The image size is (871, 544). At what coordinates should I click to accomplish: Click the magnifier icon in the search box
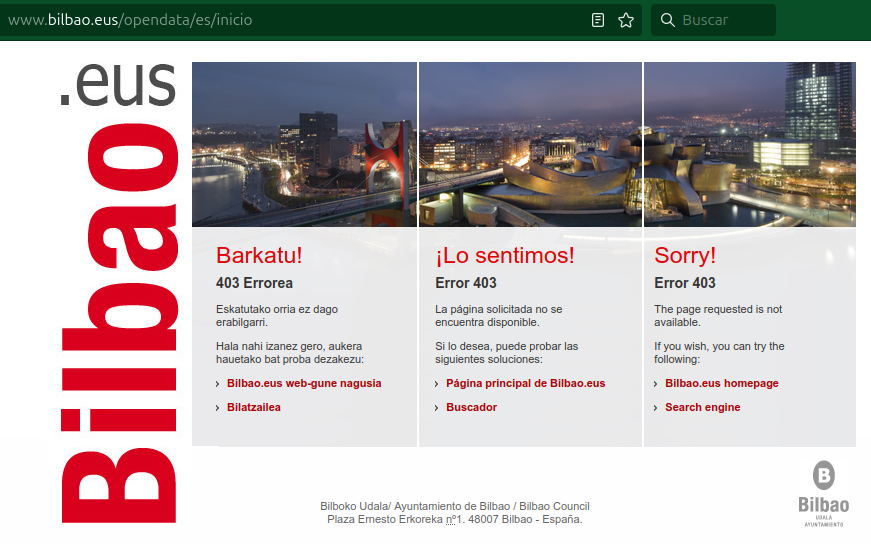coord(668,20)
